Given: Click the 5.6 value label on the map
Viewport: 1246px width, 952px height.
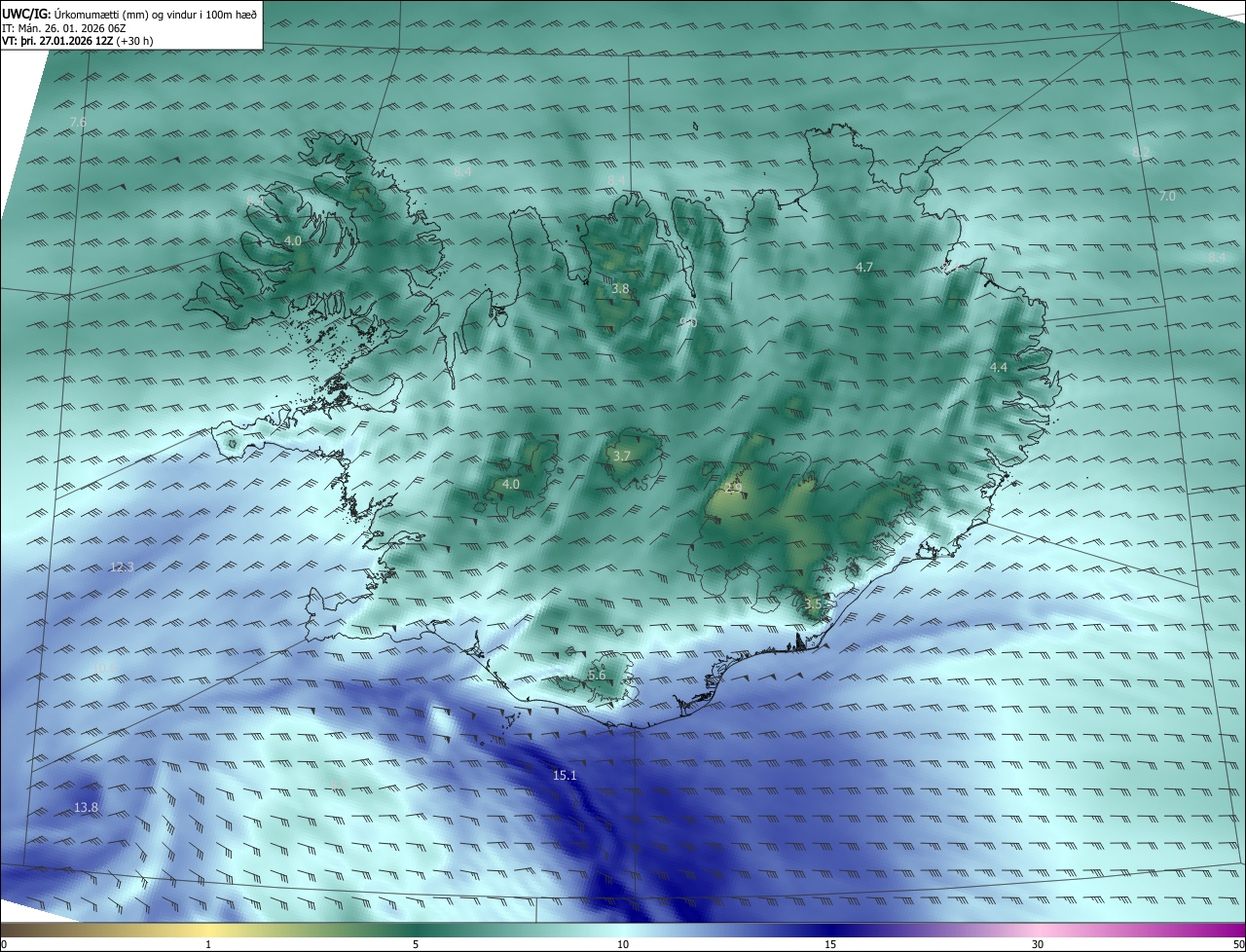Looking at the screenshot, I should (x=597, y=675).
